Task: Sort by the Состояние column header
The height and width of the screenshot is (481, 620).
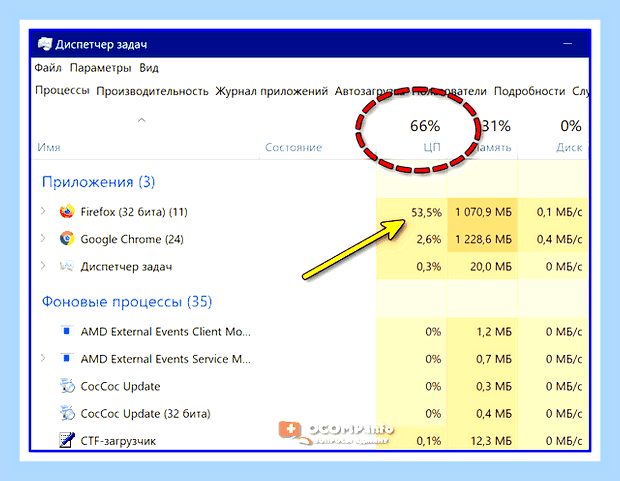Action: [x=293, y=148]
